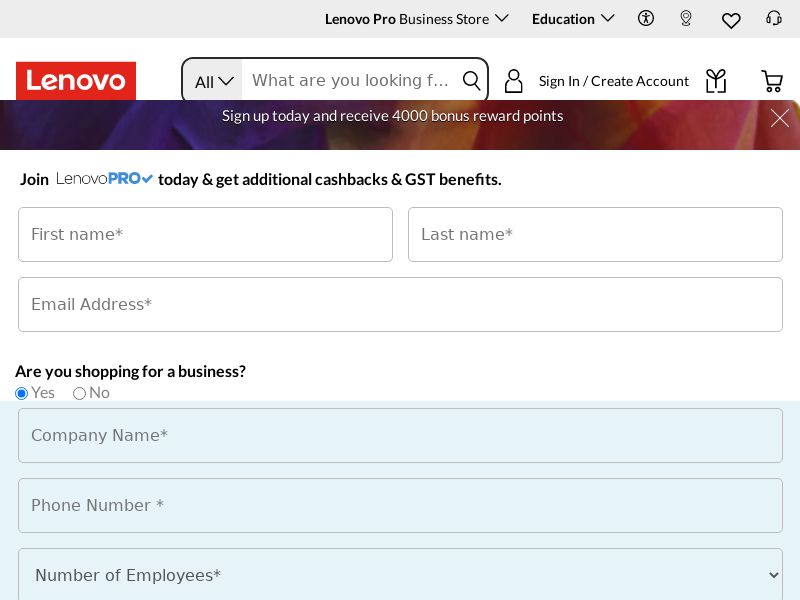Image resolution: width=800 pixels, height=600 pixels.
Task: Click the LenovoPRO logo link
Action: click(104, 179)
